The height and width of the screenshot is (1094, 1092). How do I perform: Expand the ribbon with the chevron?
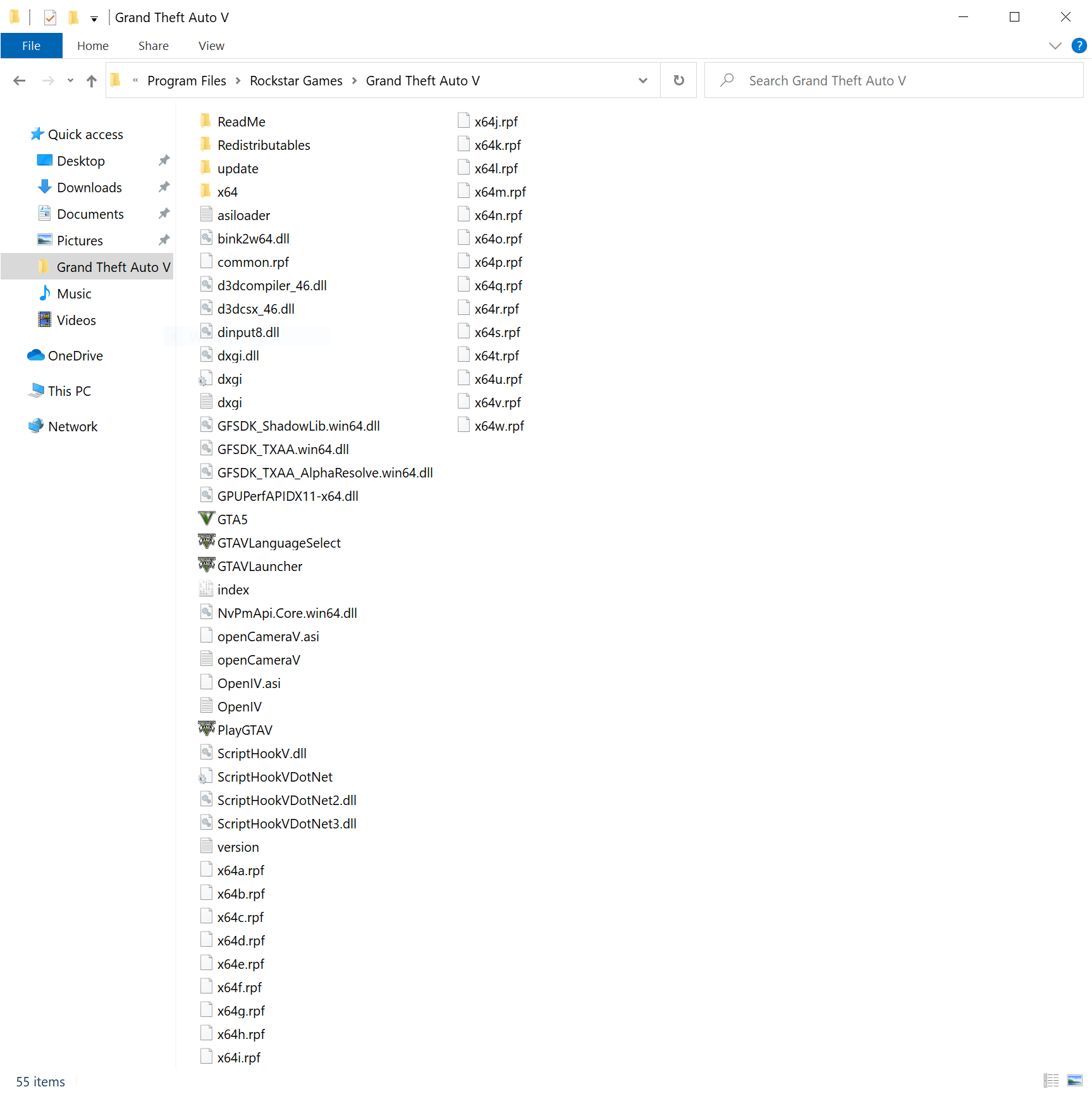(x=1055, y=46)
